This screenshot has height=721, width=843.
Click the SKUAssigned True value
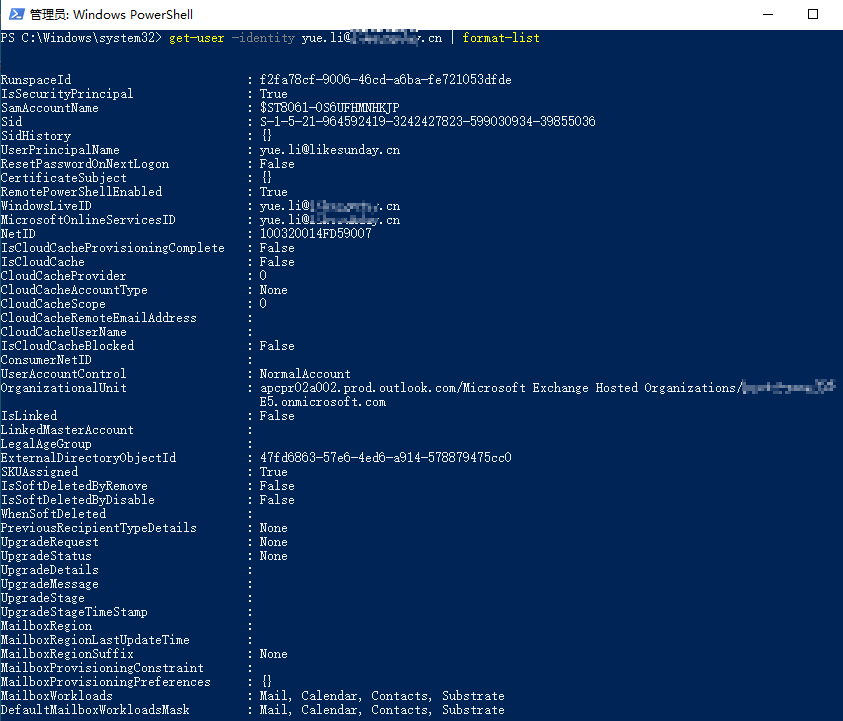tap(273, 472)
